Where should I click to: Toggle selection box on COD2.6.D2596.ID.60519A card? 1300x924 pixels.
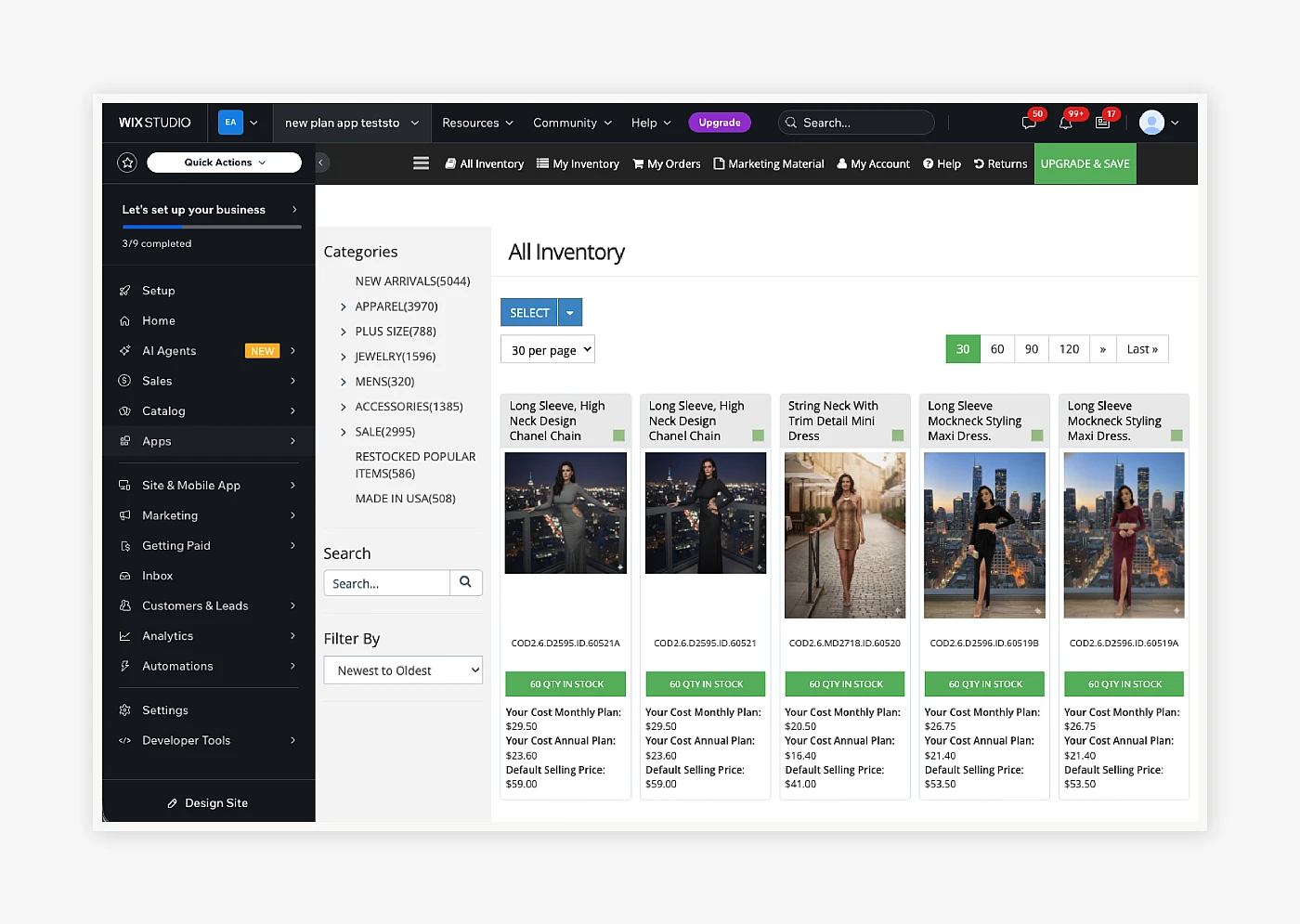pos(1176,436)
